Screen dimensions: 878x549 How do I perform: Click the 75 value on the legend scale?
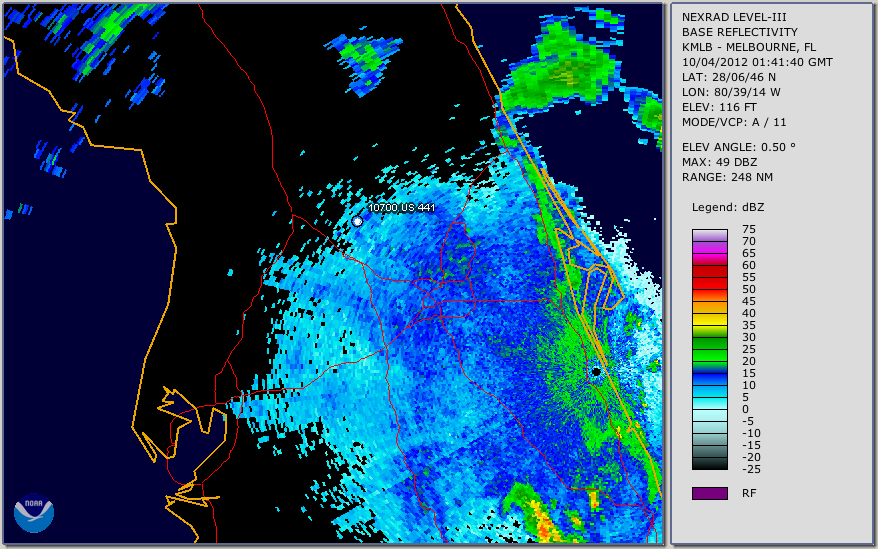click(x=749, y=229)
